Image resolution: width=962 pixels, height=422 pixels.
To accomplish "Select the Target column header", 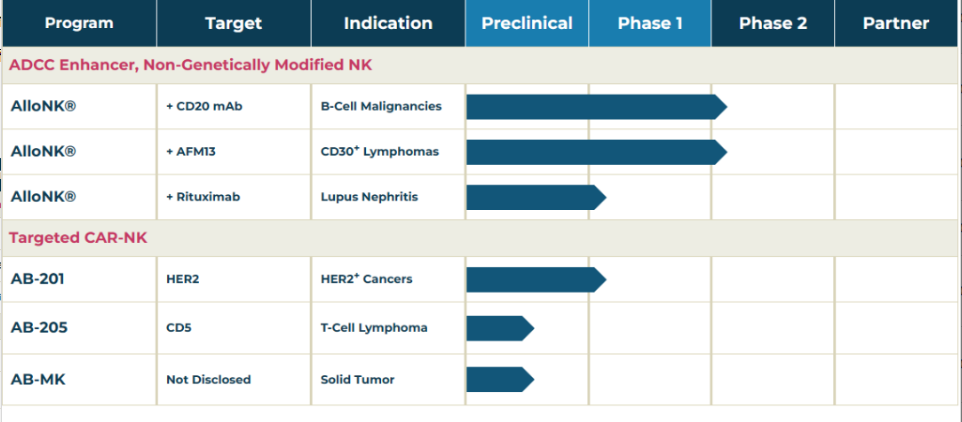I will pos(233,23).
